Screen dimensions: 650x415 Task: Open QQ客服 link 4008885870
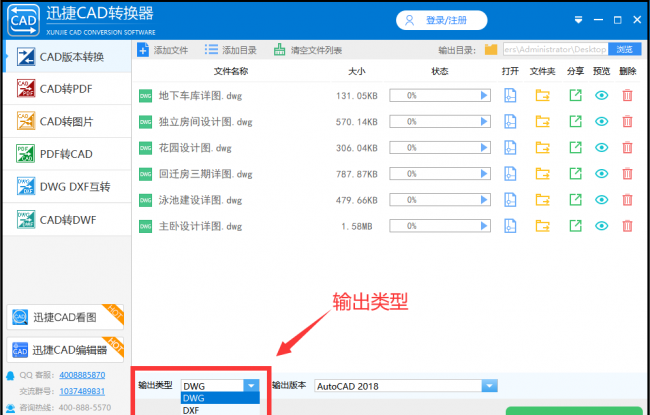[82, 375]
